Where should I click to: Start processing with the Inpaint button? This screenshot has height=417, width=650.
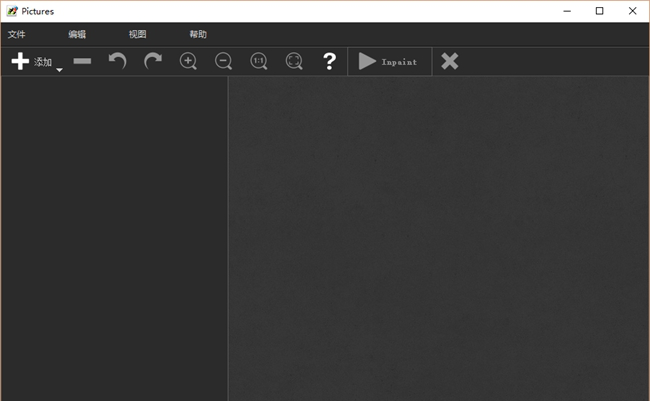[x=388, y=61]
